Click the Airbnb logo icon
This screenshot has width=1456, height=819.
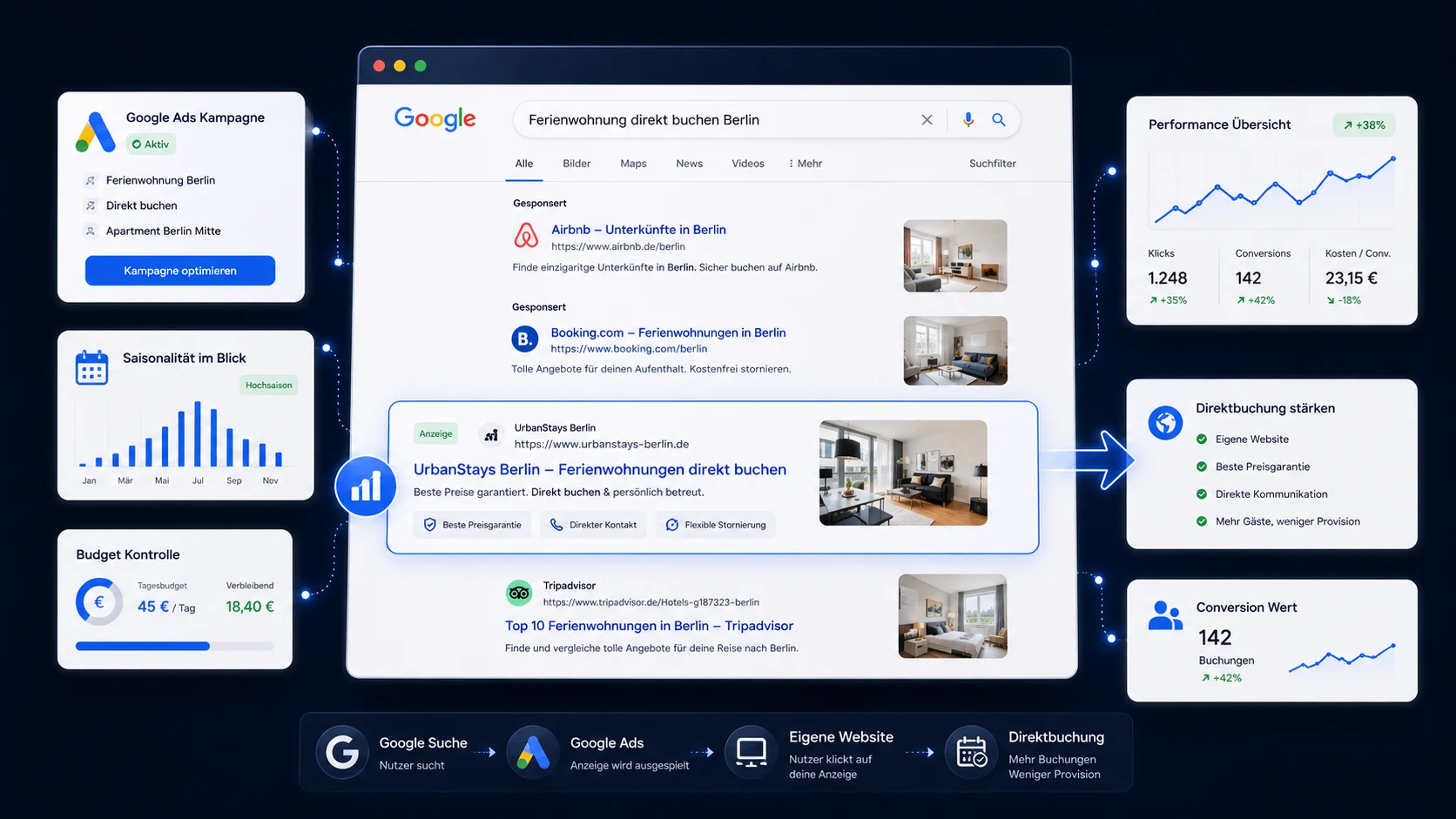[526, 236]
